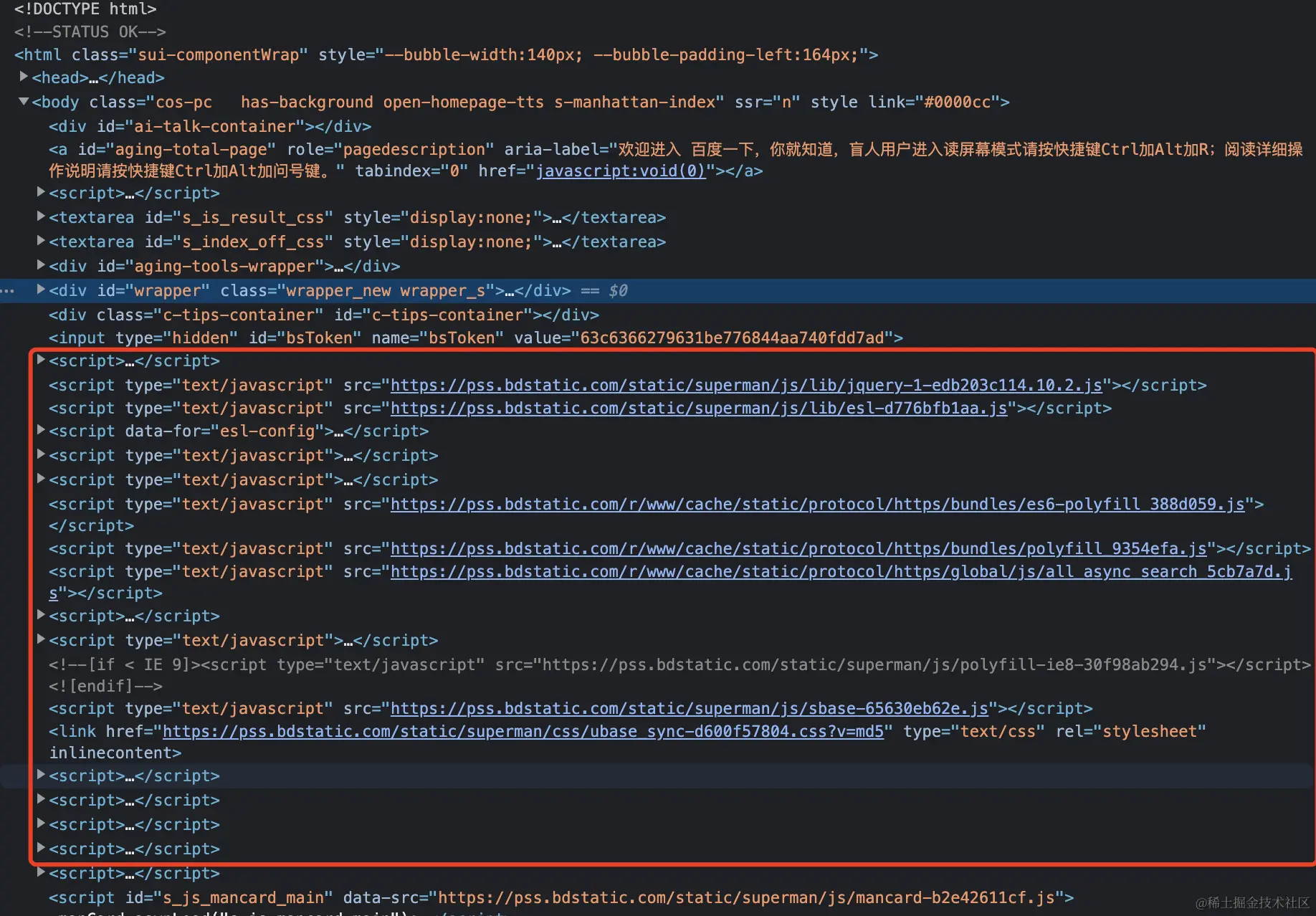Viewport: 1316px width, 916px height.
Task: Click the open-homepage-tts body class
Action: pos(463,102)
